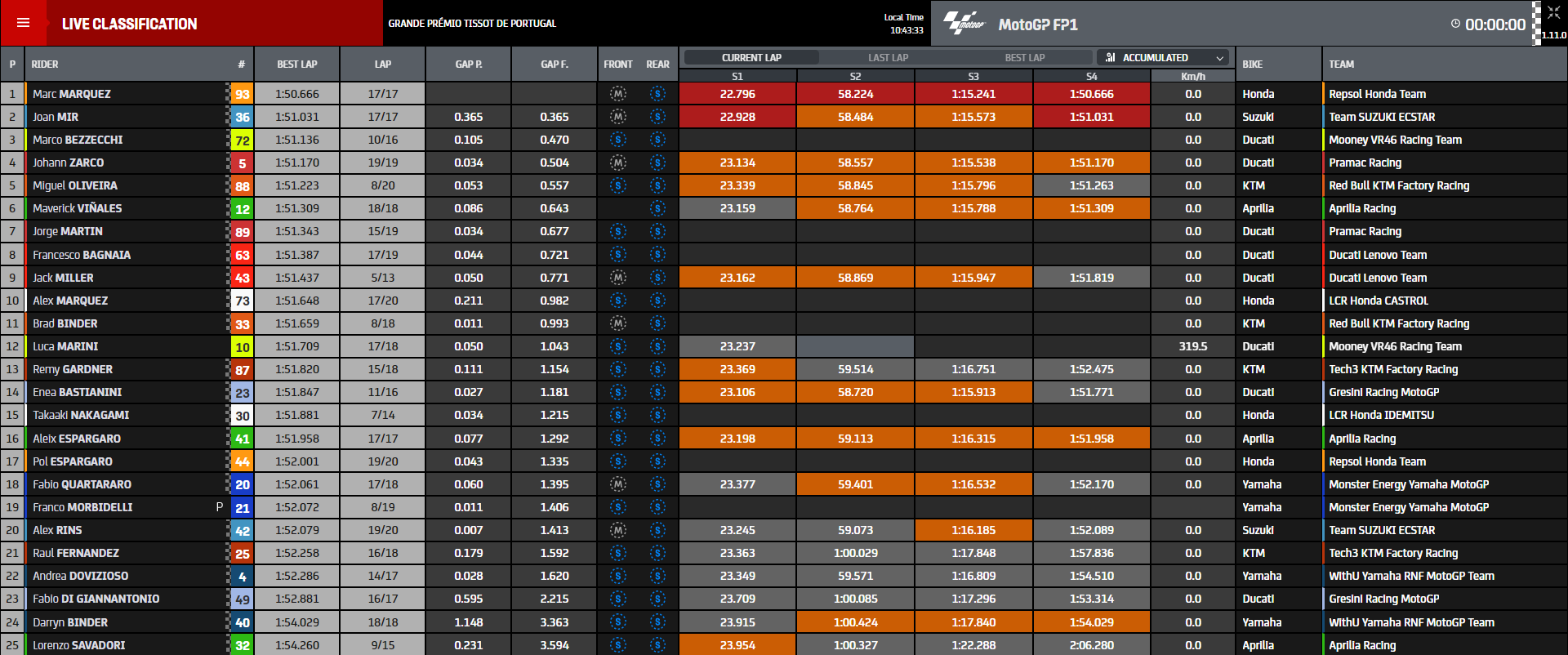Click the session timer clock icon

(x=1455, y=24)
